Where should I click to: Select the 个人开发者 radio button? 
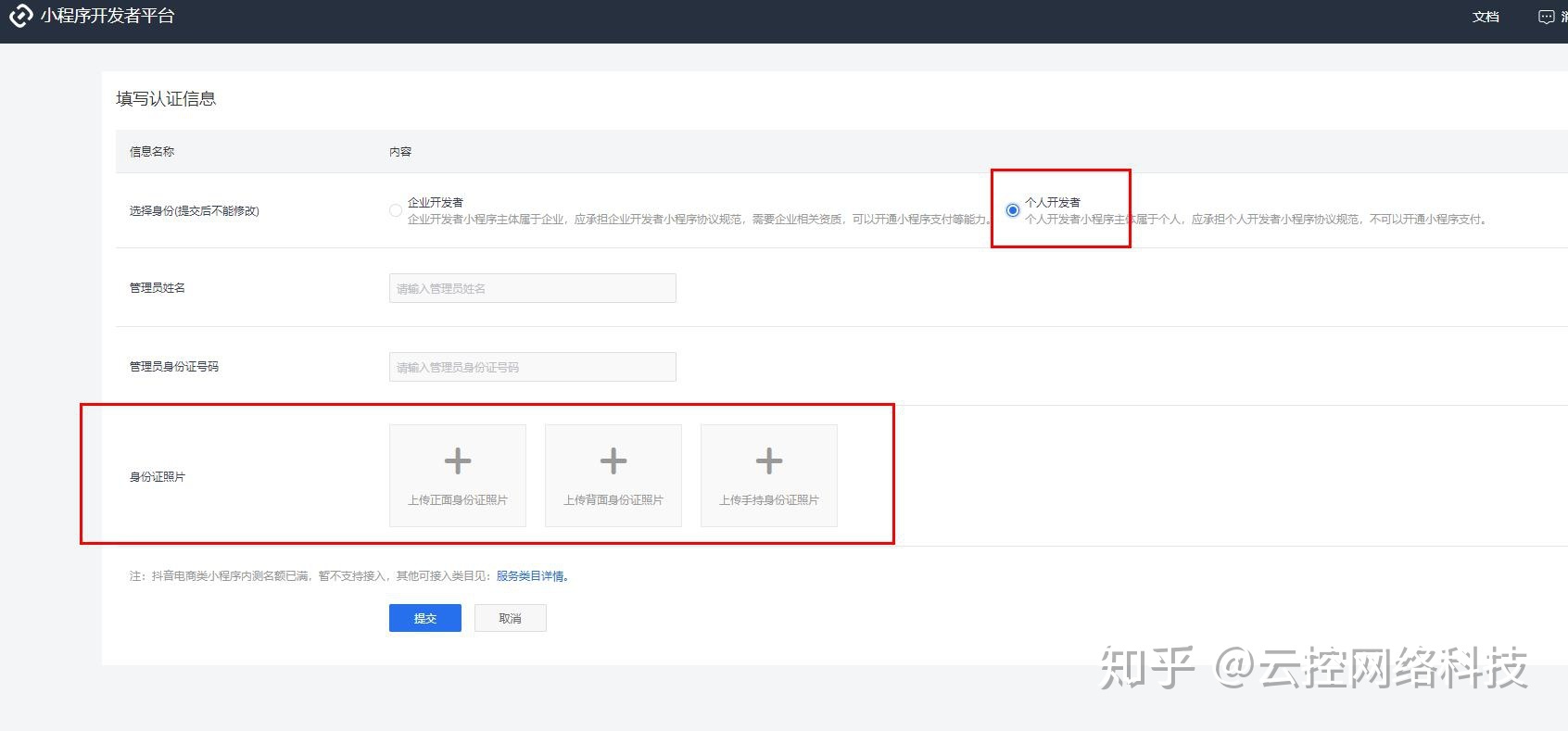click(1013, 210)
